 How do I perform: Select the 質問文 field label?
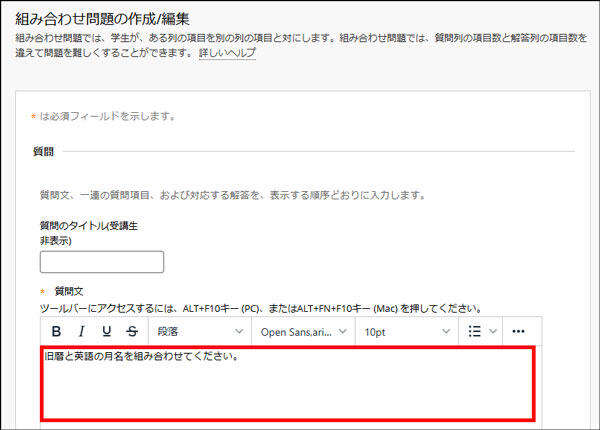(x=69, y=291)
